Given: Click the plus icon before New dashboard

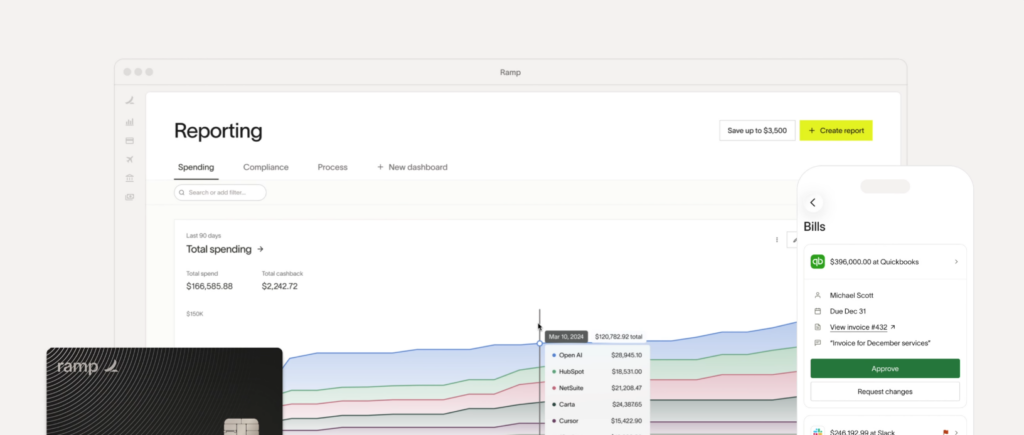Looking at the screenshot, I should 380,167.
